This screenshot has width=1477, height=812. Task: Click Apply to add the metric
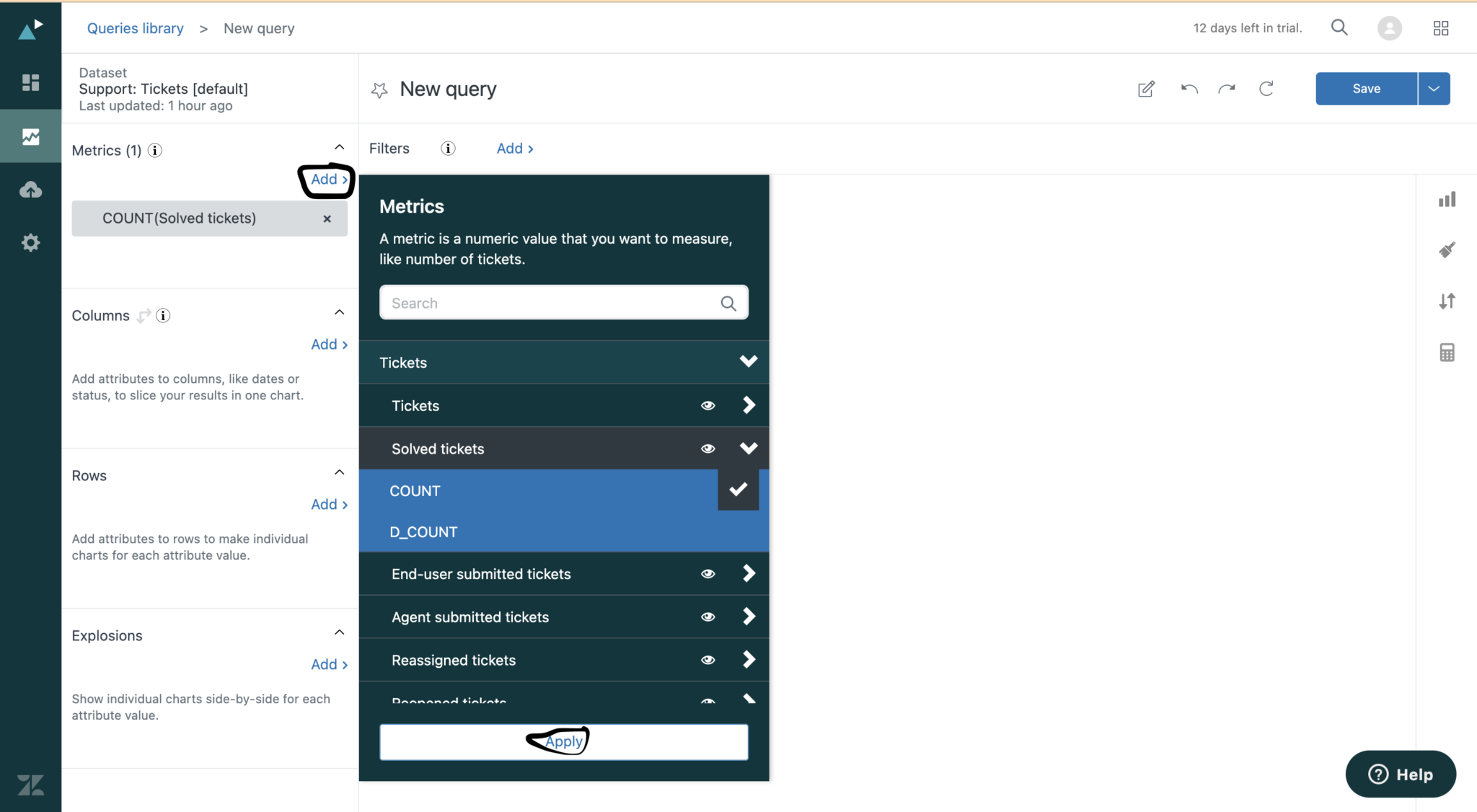(563, 741)
